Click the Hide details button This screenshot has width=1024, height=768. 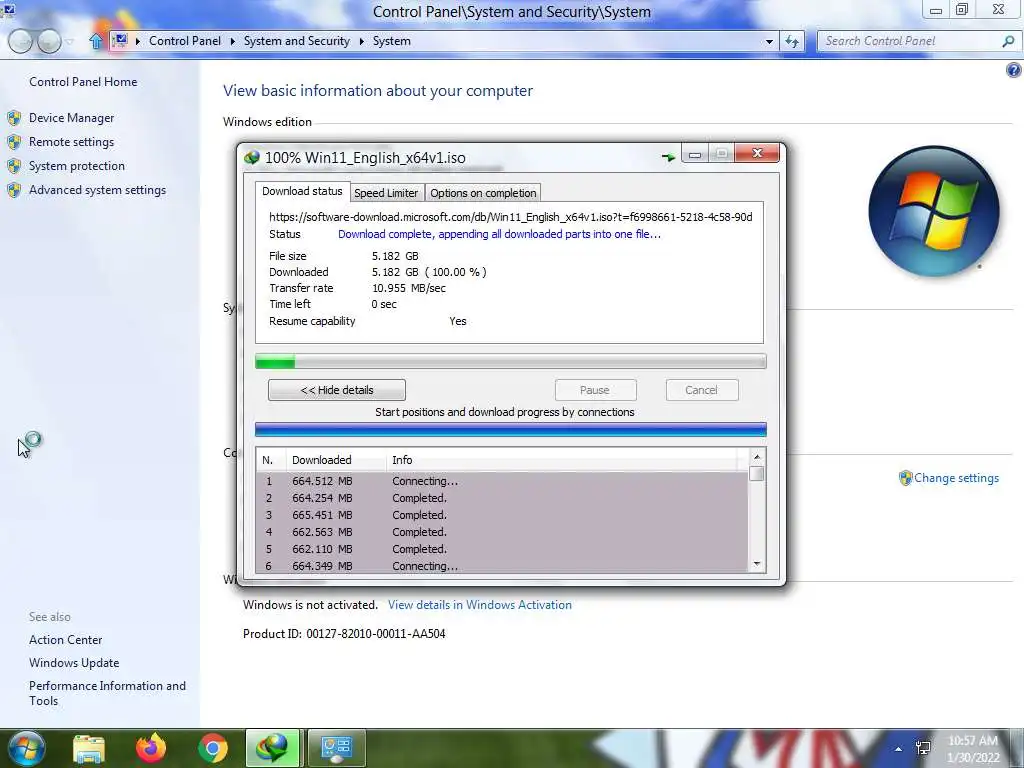click(337, 390)
